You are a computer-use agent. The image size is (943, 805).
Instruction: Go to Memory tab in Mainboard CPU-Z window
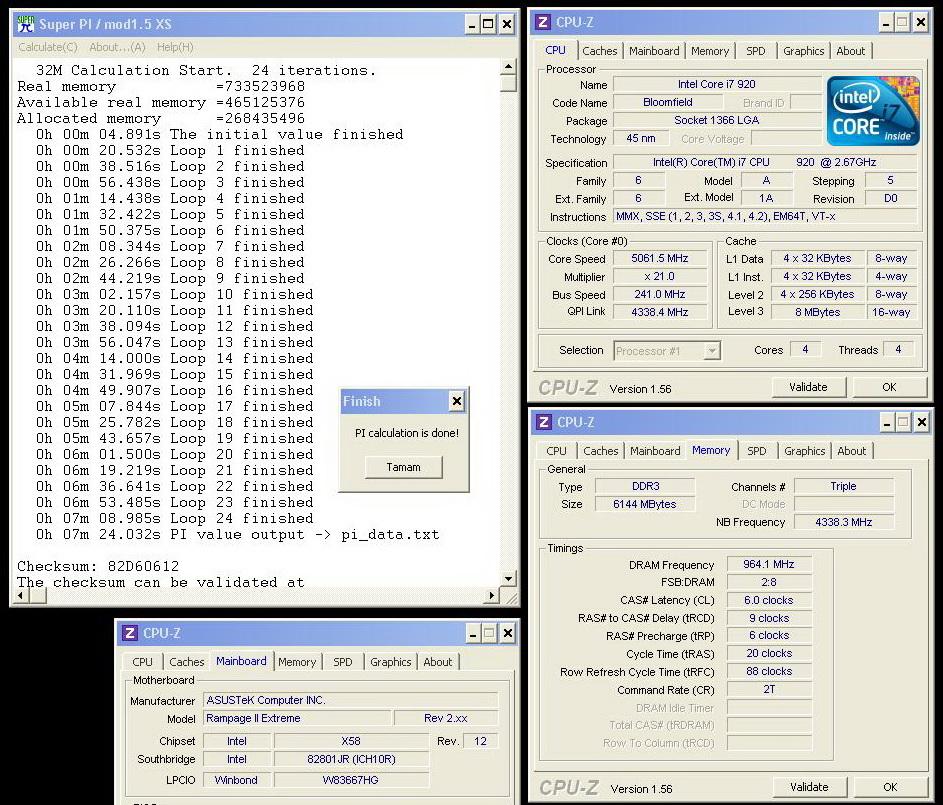(297, 662)
